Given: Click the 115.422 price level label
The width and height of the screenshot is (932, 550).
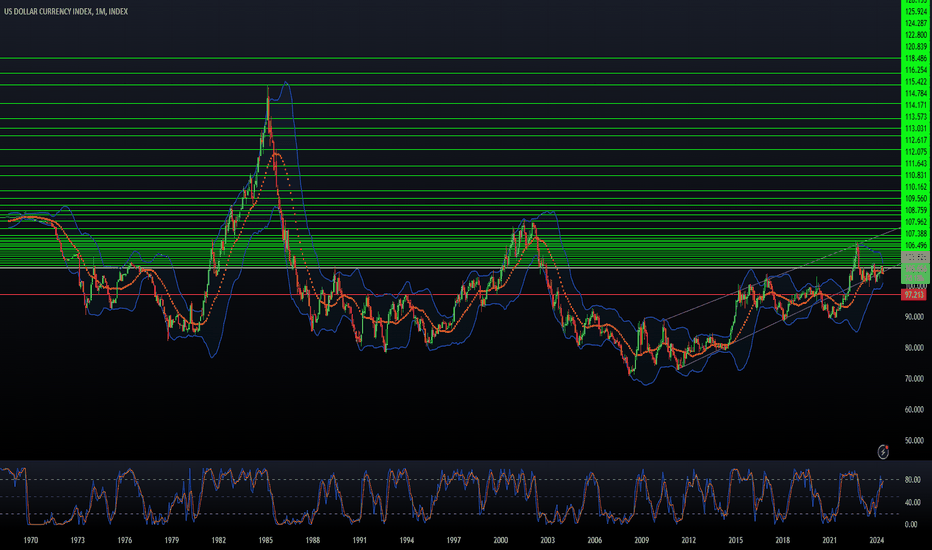Looking at the screenshot, I should pos(916,81).
